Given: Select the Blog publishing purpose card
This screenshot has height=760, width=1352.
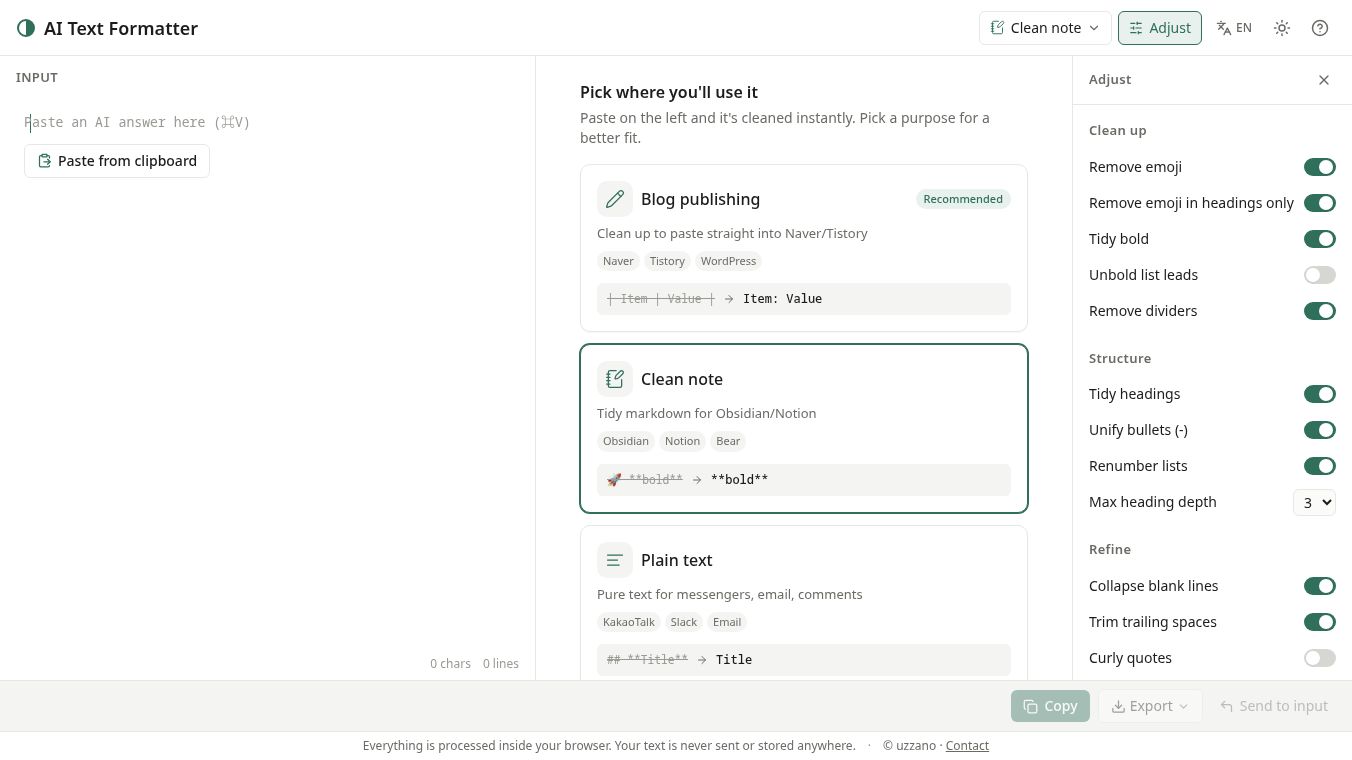Looking at the screenshot, I should [804, 248].
